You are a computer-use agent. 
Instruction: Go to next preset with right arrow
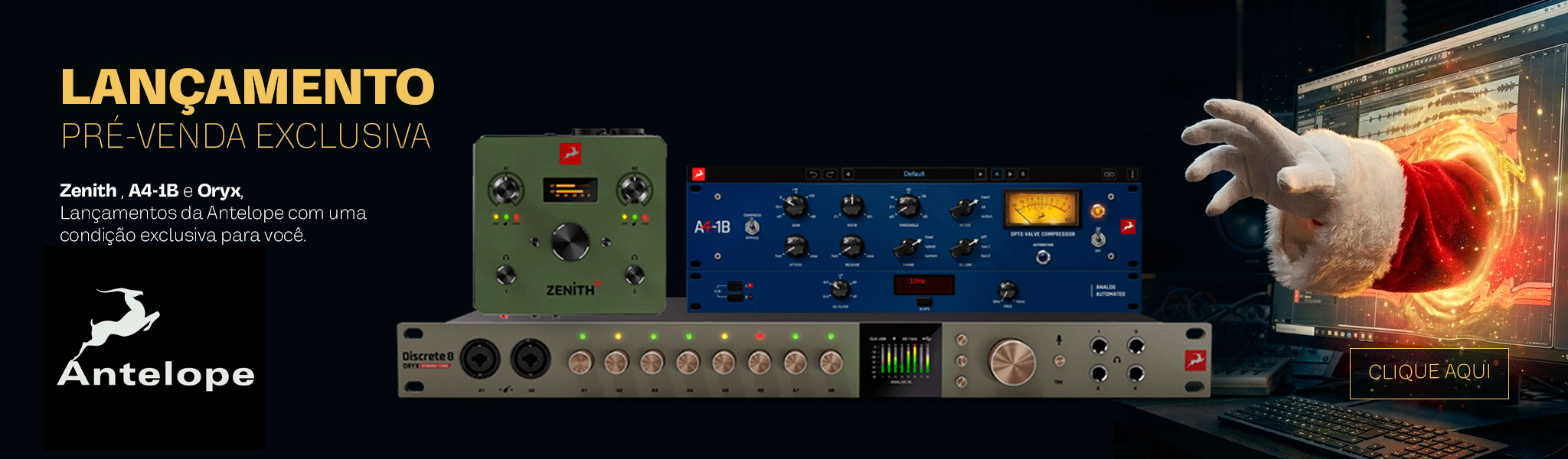click(x=980, y=174)
